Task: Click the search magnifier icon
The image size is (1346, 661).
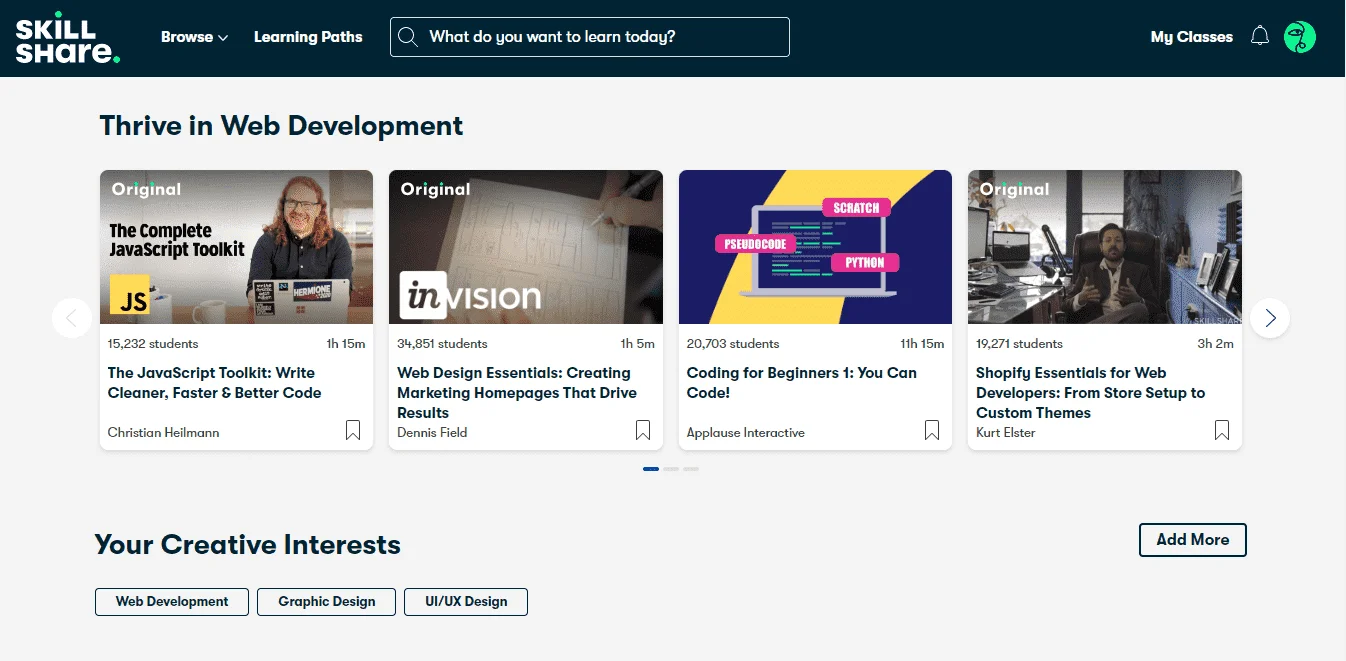Action: coord(407,37)
